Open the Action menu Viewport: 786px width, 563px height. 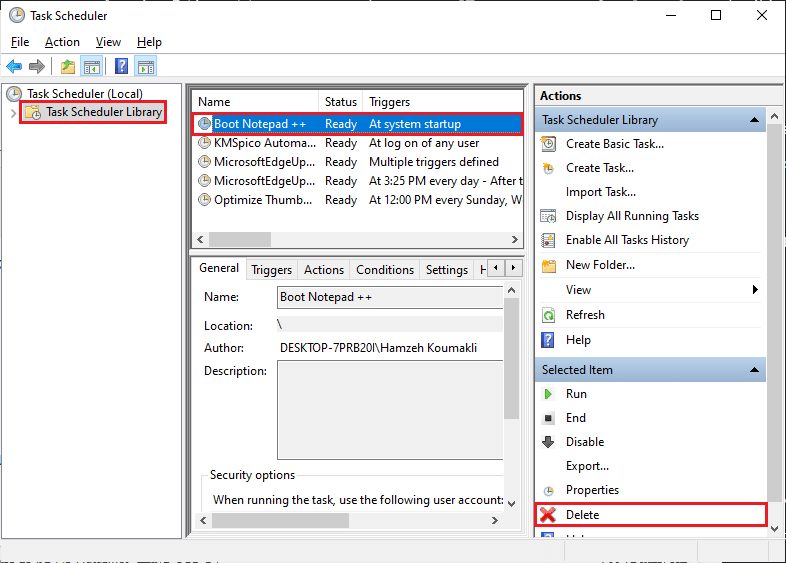(x=62, y=42)
